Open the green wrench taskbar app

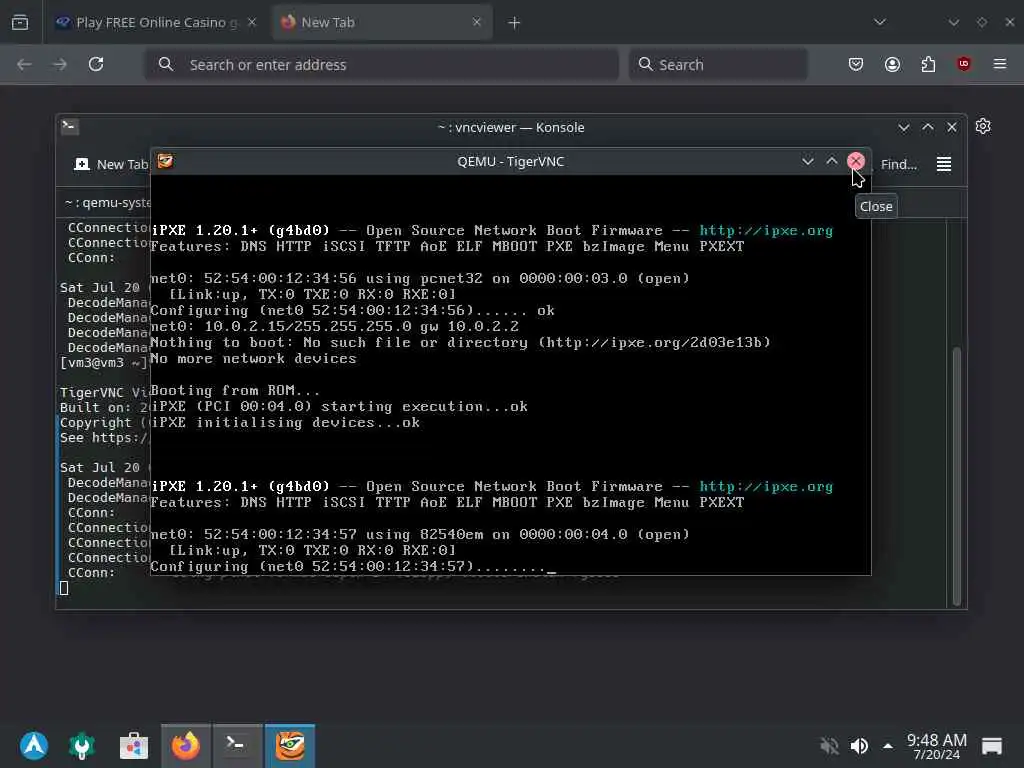(x=82, y=746)
